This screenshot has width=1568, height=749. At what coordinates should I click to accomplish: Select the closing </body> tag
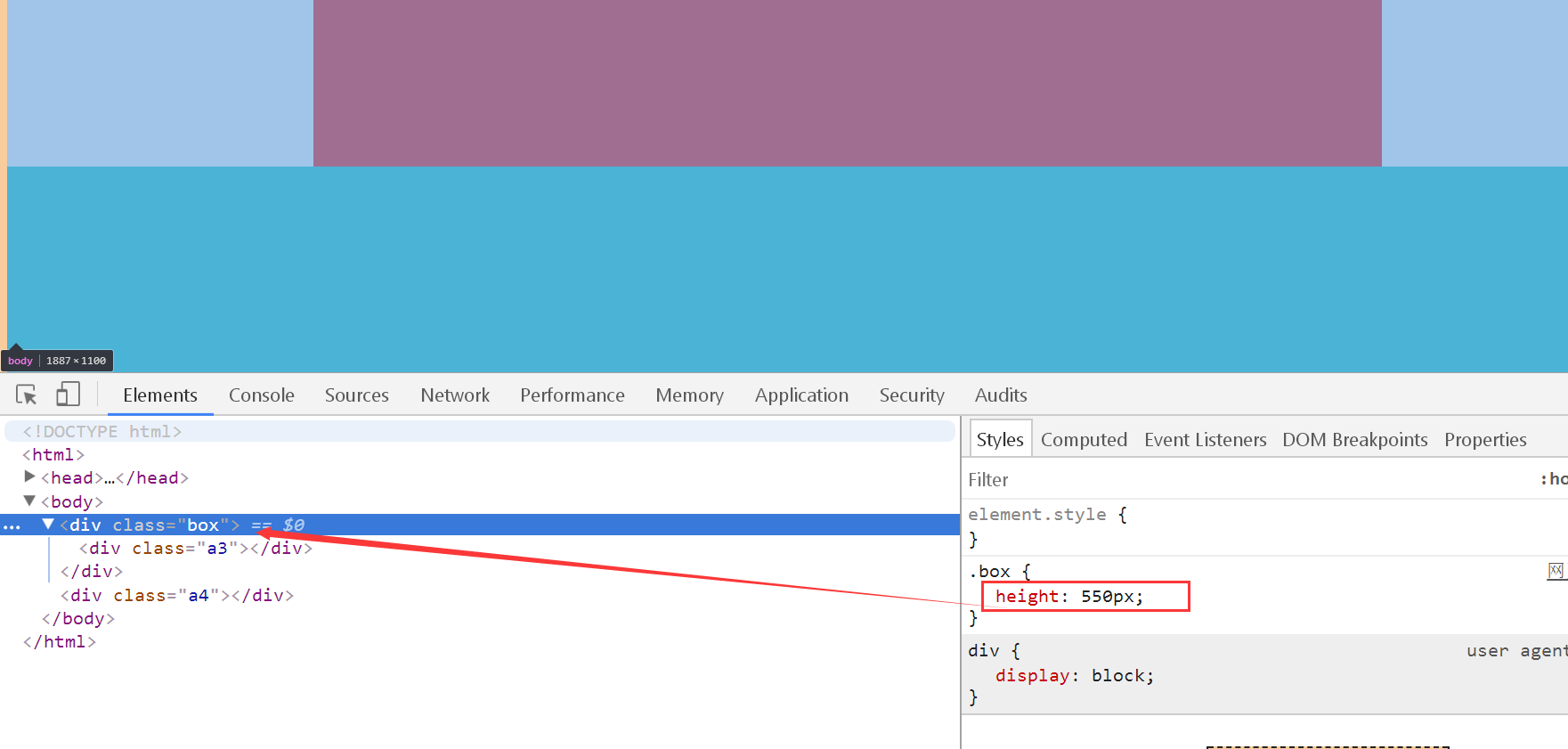pyautogui.click(x=78, y=618)
